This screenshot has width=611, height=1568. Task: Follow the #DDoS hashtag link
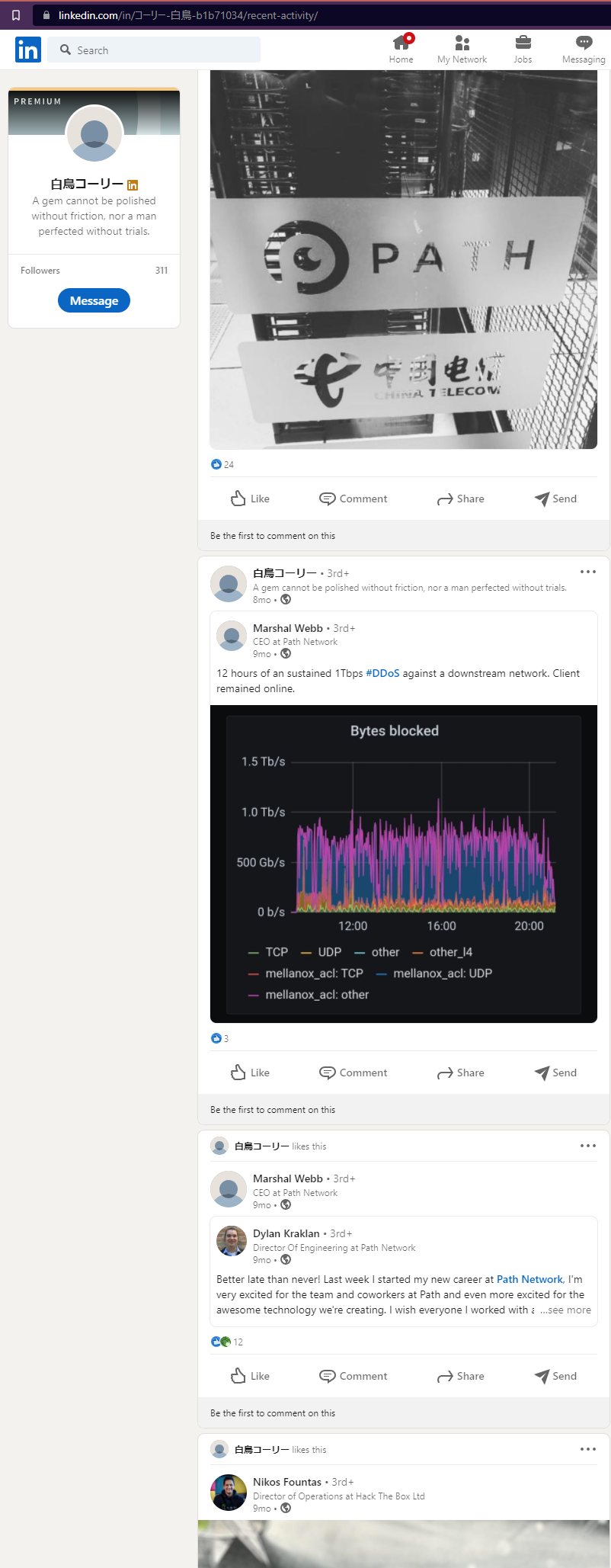[382, 673]
